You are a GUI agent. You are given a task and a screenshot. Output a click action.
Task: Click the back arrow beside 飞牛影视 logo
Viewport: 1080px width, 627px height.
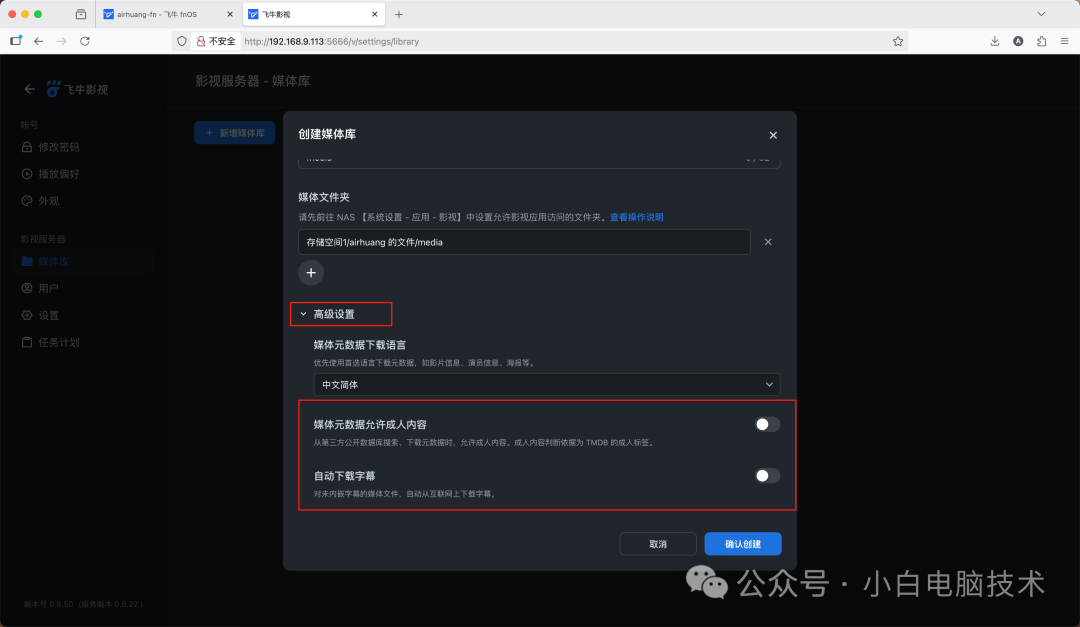click(x=29, y=88)
